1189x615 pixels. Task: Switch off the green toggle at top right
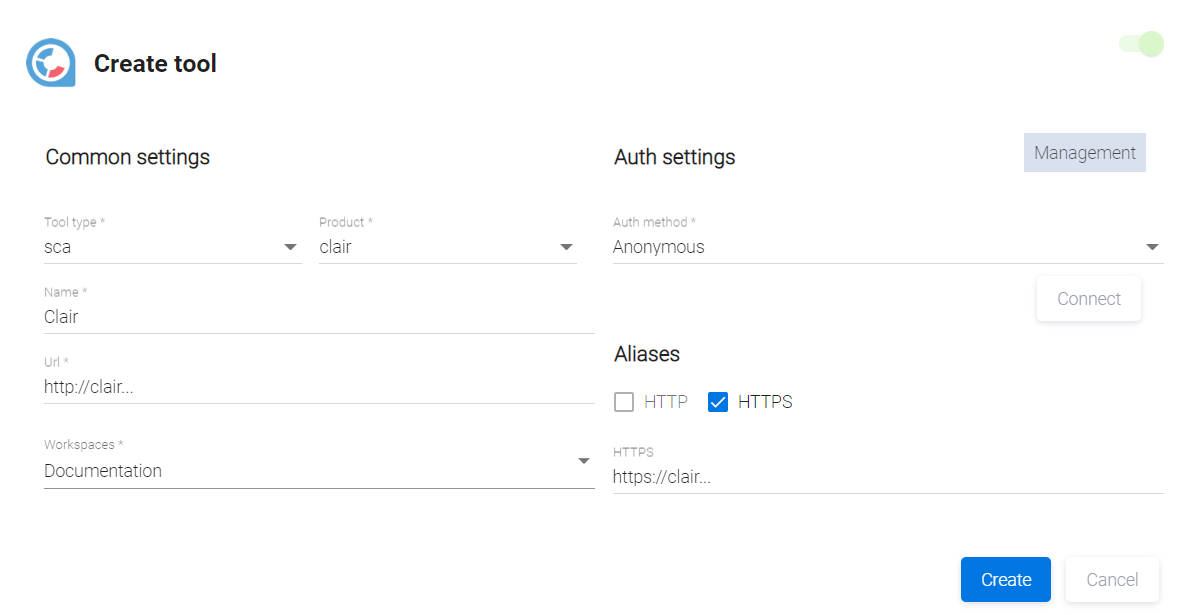click(x=1142, y=44)
